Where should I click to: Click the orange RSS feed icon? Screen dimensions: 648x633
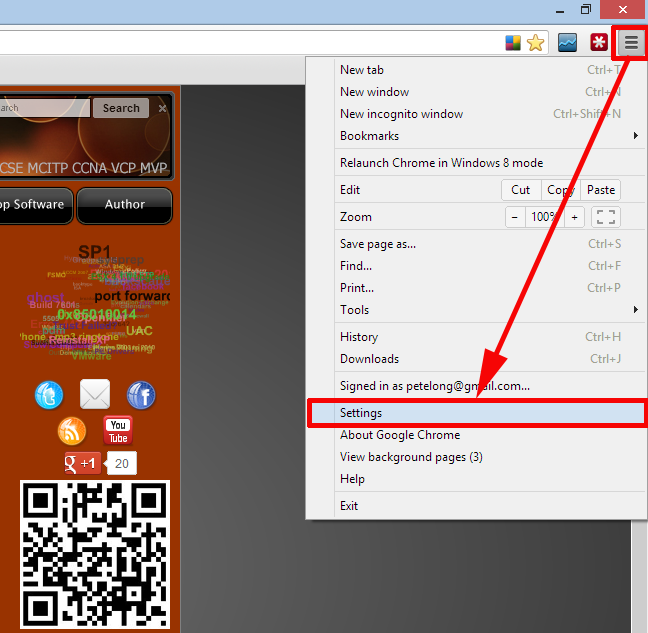pos(72,431)
